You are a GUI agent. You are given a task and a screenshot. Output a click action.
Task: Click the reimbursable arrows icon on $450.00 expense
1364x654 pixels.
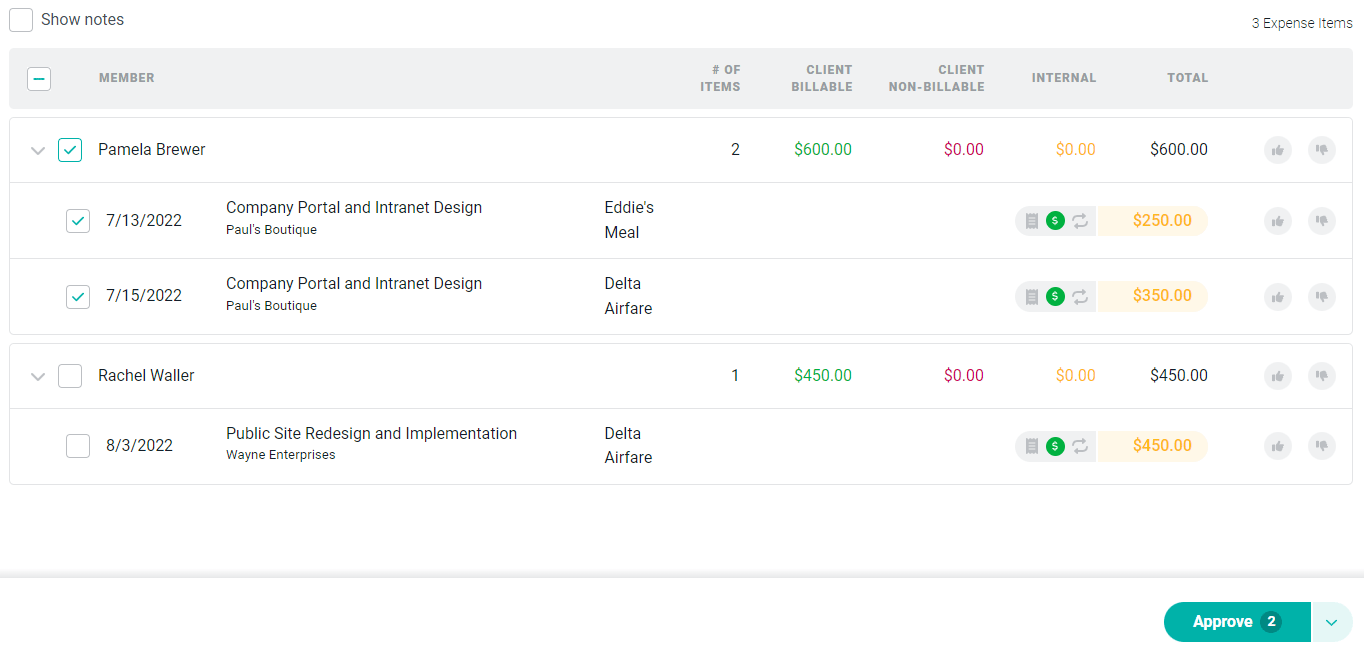pos(1080,446)
